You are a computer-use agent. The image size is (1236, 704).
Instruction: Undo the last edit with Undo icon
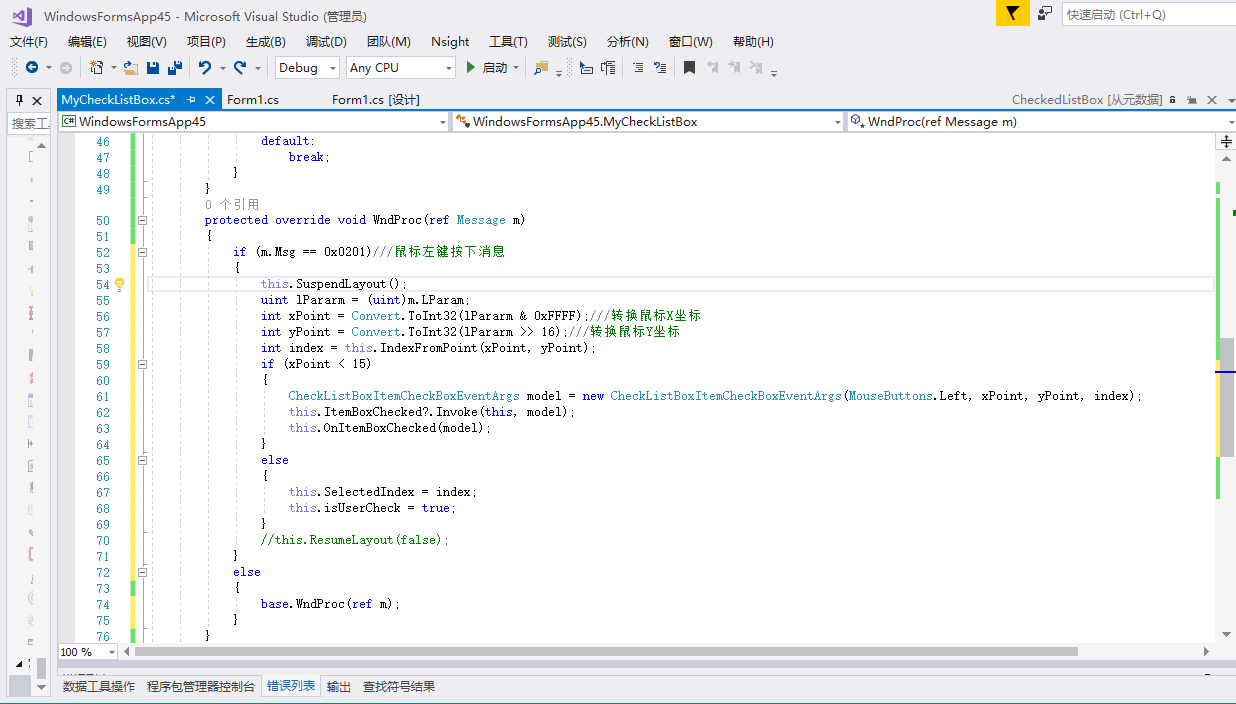tap(204, 68)
